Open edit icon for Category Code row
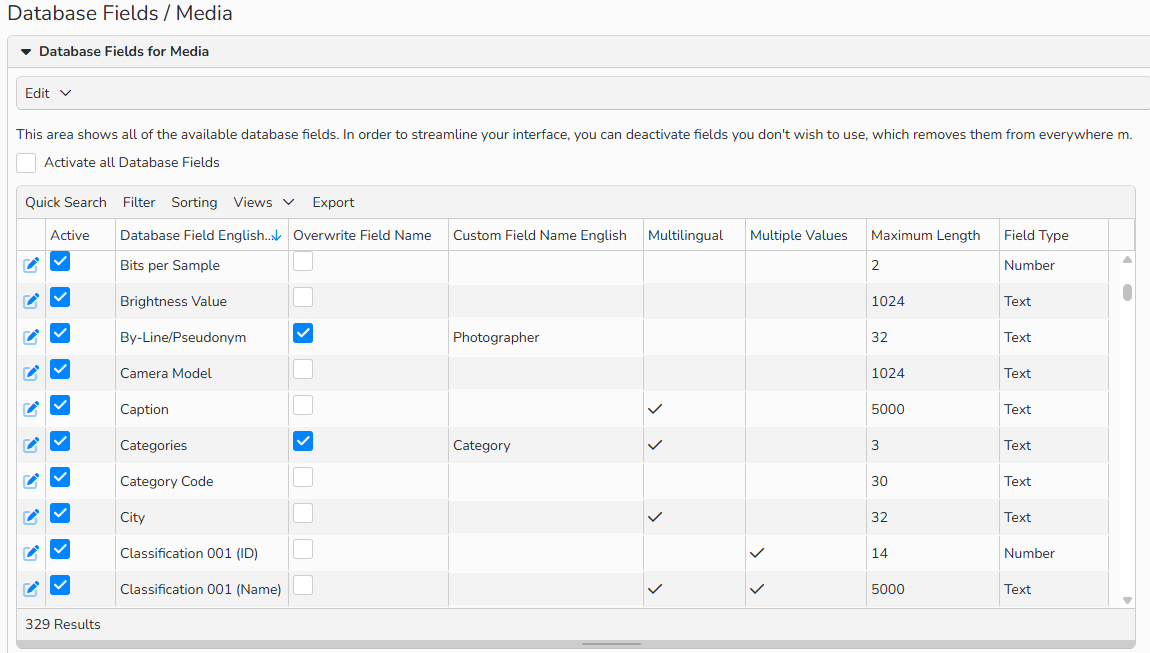The height and width of the screenshot is (653, 1150). tap(31, 481)
